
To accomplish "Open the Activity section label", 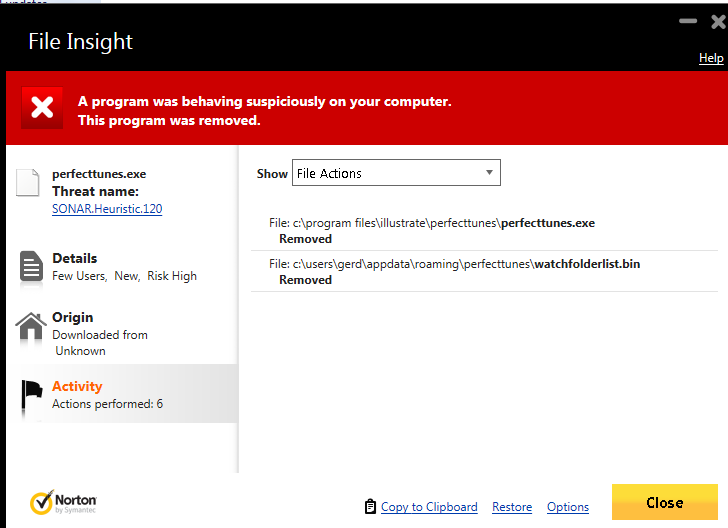I will point(77,387).
